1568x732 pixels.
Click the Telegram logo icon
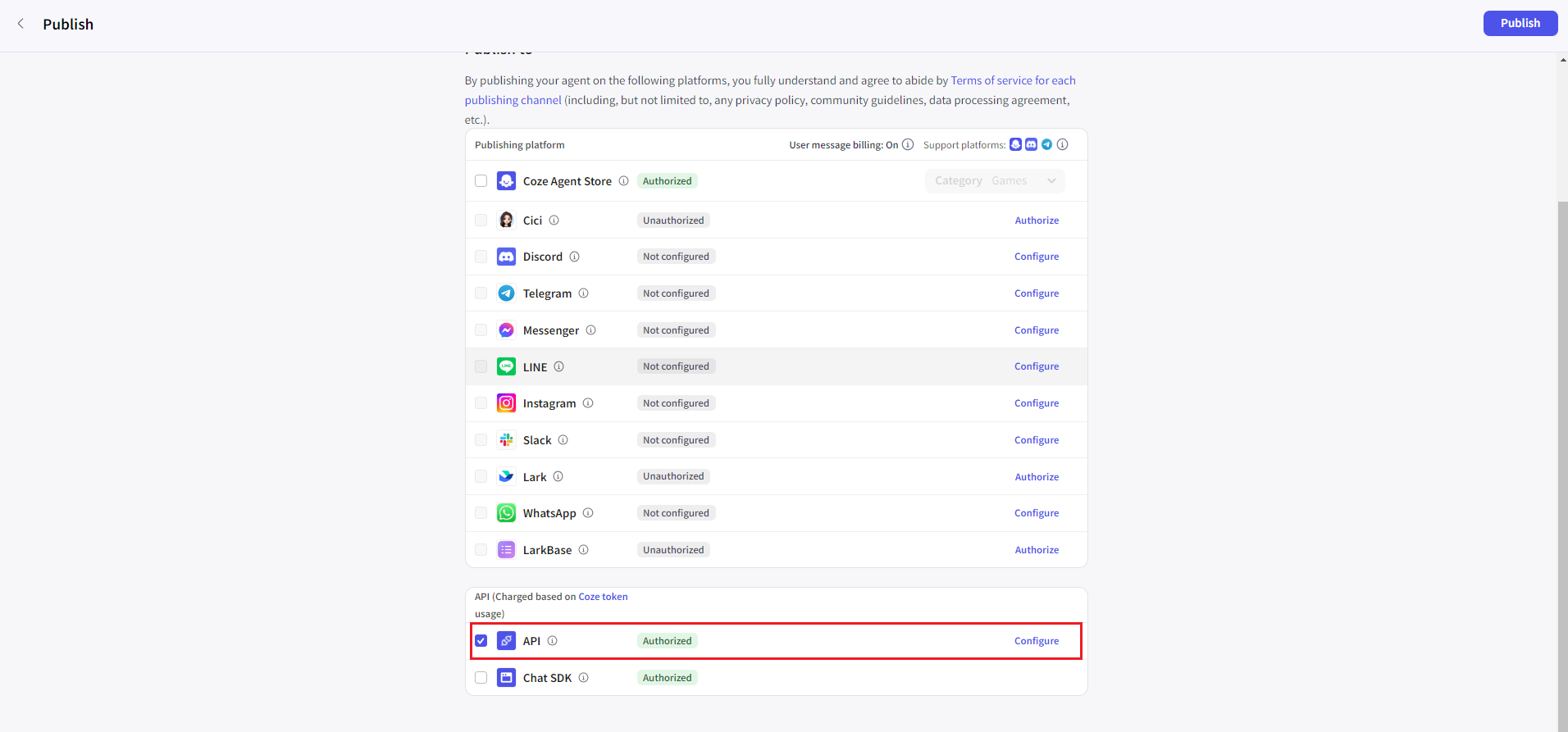(x=507, y=293)
